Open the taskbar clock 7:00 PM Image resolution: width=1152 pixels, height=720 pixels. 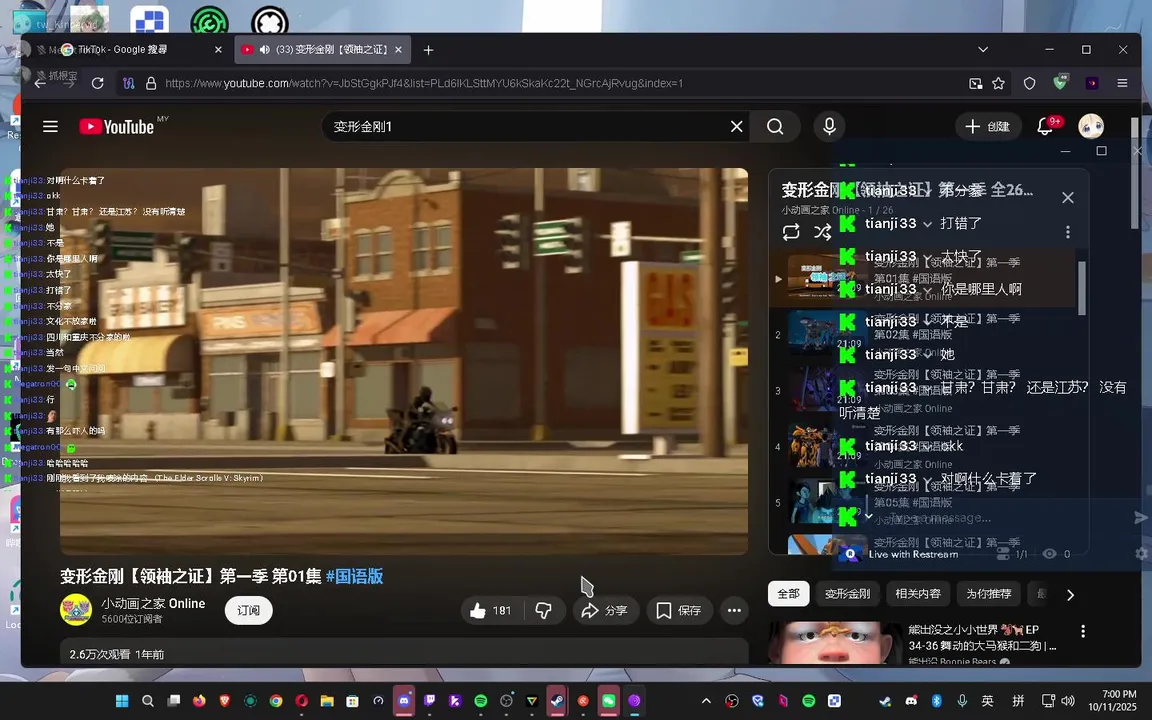1112,701
